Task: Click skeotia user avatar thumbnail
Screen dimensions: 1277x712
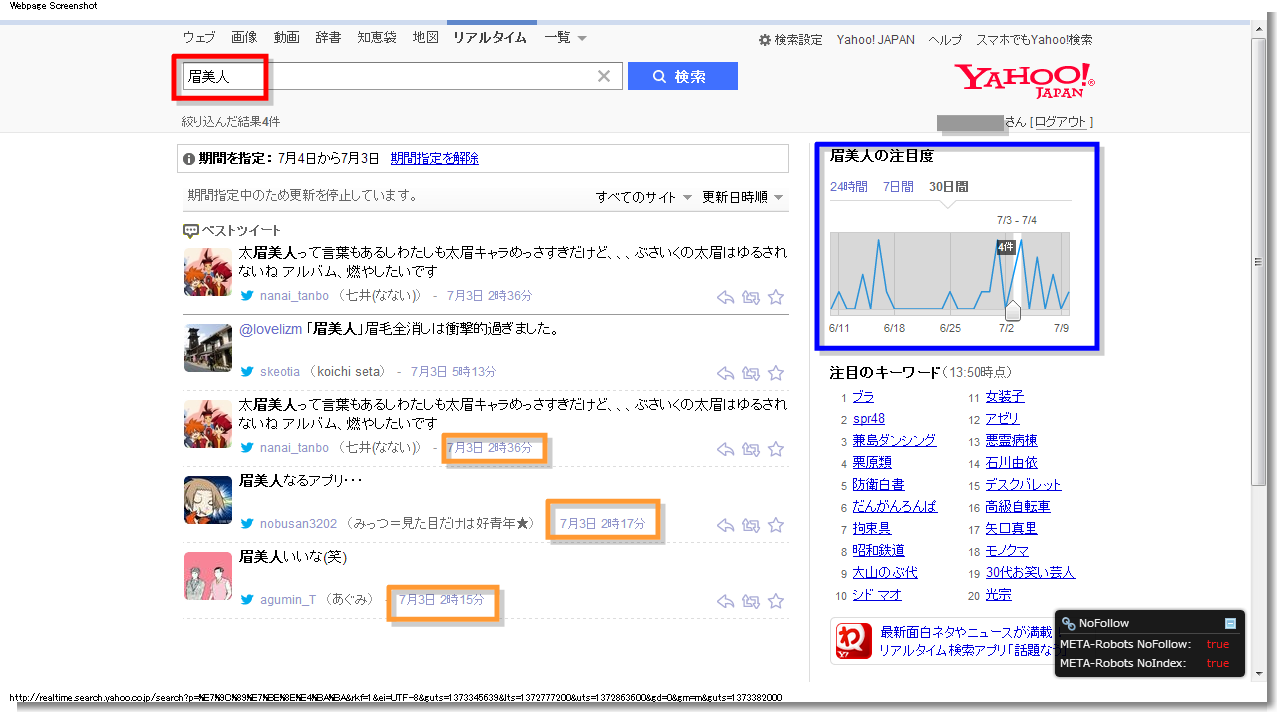Action: [x=208, y=348]
